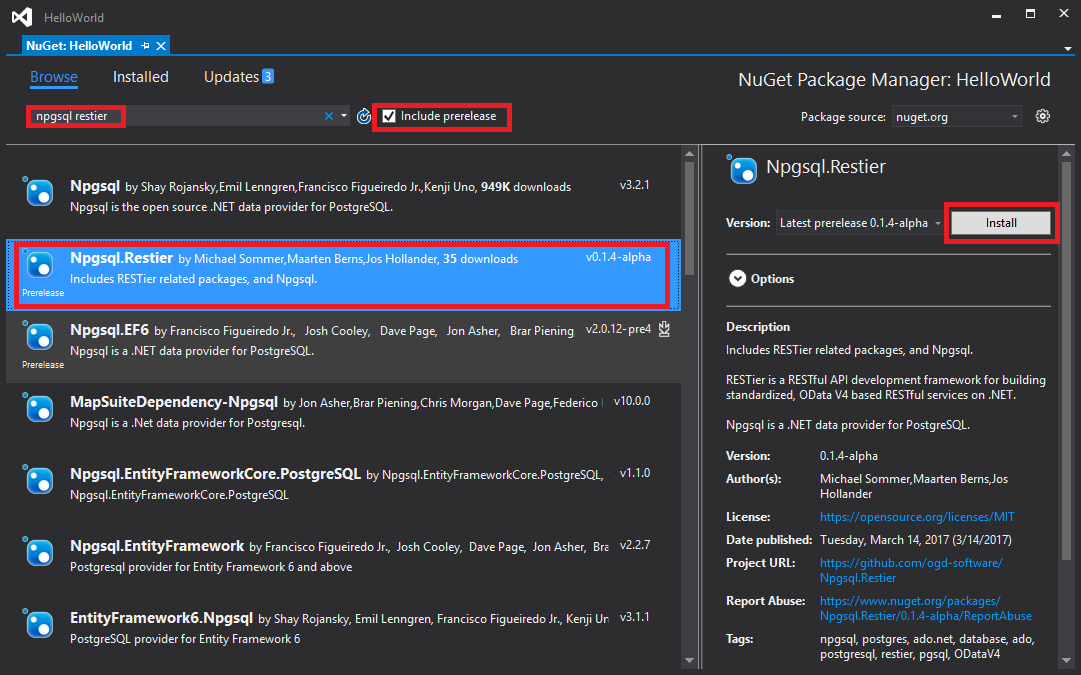Open the opensource.org MIT license link
This screenshot has width=1081, height=675.
pyautogui.click(x=917, y=516)
